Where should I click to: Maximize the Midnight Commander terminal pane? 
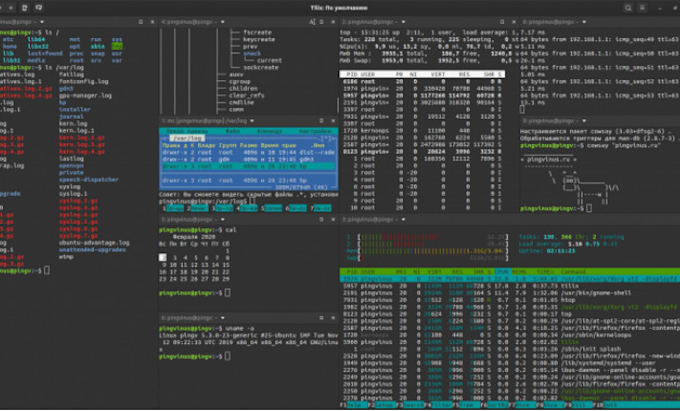click(322, 121)
